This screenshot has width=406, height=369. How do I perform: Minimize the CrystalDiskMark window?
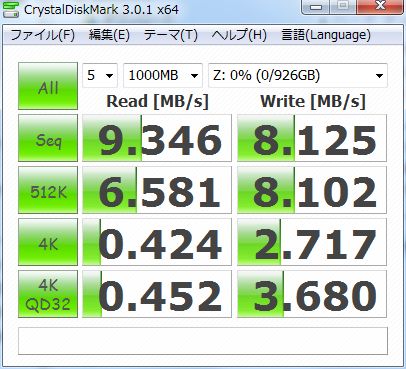tap(316, 7)
